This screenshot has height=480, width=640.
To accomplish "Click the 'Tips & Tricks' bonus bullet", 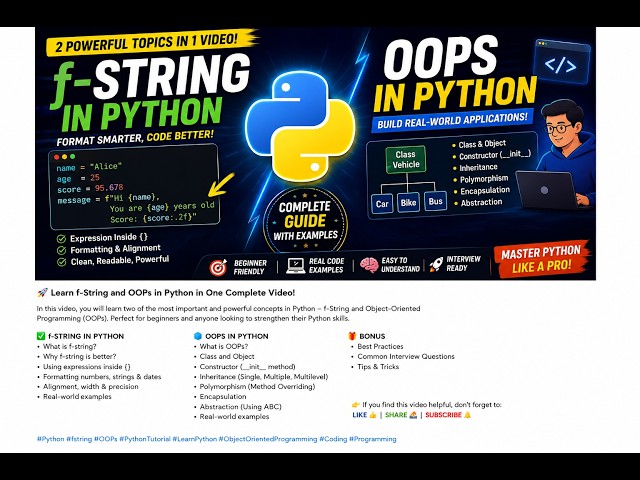I will click(378, 367).
